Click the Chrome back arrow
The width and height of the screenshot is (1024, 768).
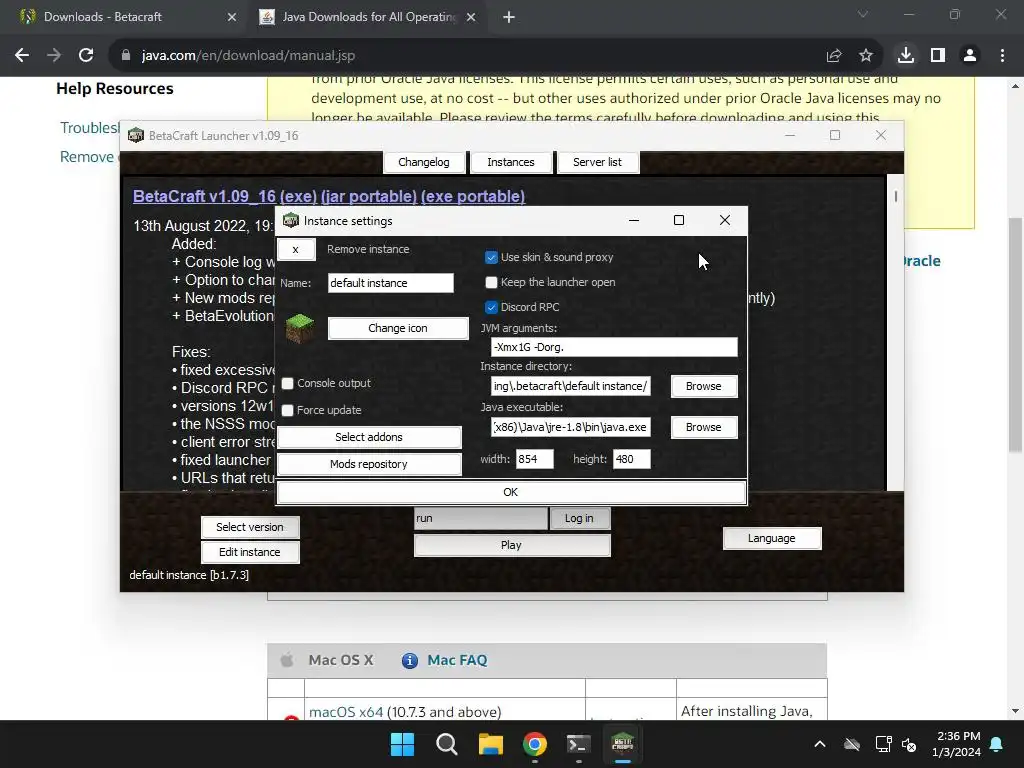(22, 56)
